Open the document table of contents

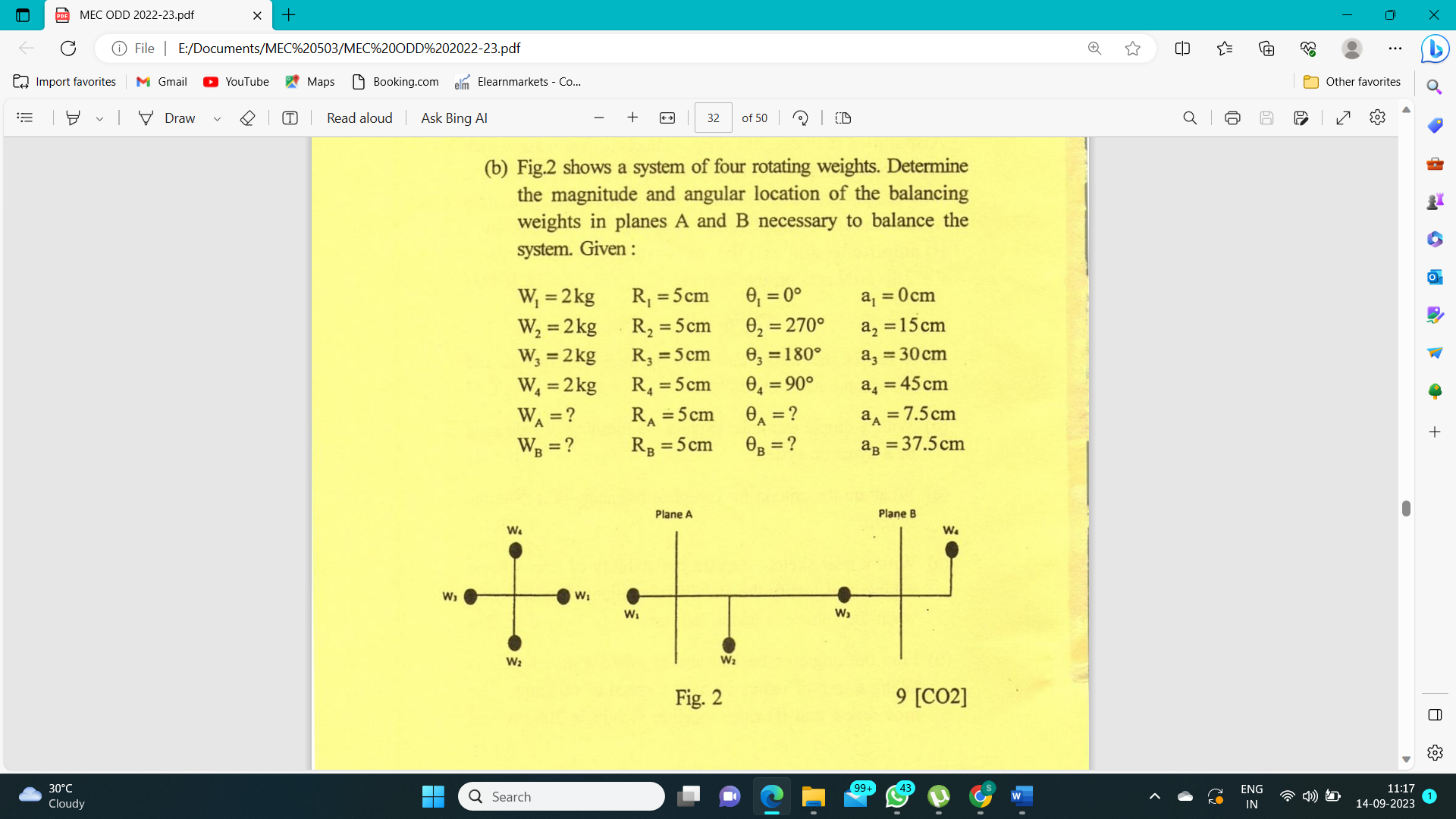click(x=25, y=118)
